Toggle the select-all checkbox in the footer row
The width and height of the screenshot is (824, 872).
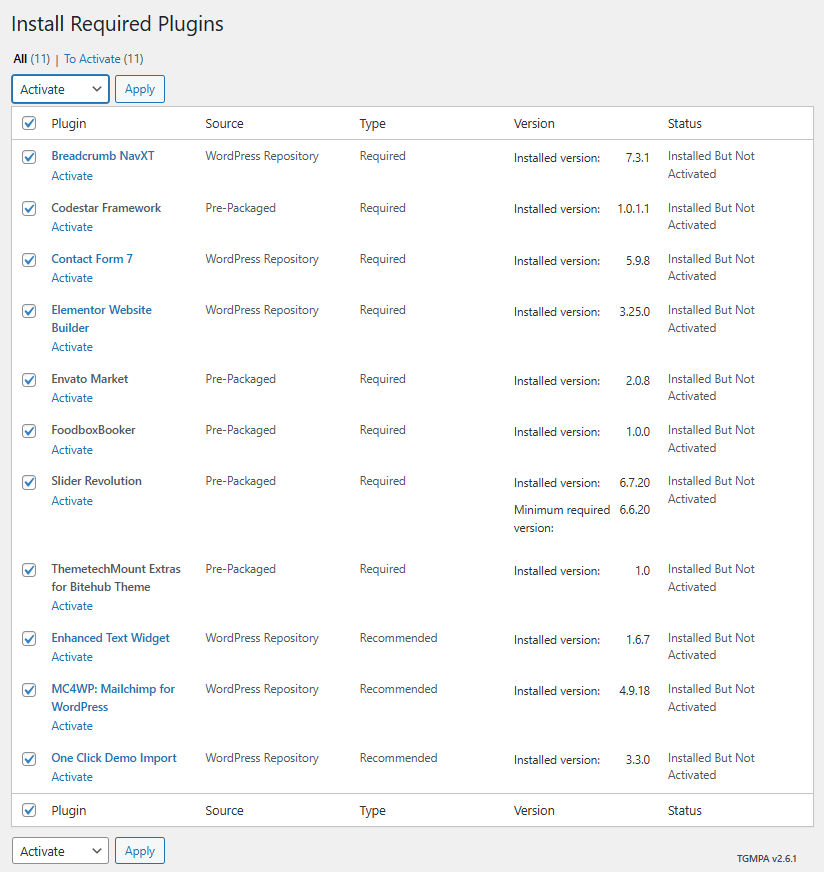pyautogui.click(x=29, y=810)
